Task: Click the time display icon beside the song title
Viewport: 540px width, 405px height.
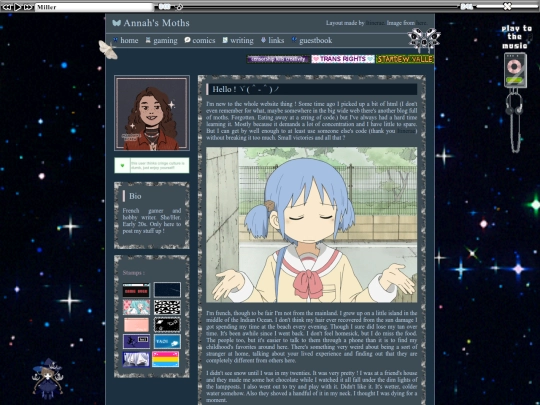Action: click(164, 6)
